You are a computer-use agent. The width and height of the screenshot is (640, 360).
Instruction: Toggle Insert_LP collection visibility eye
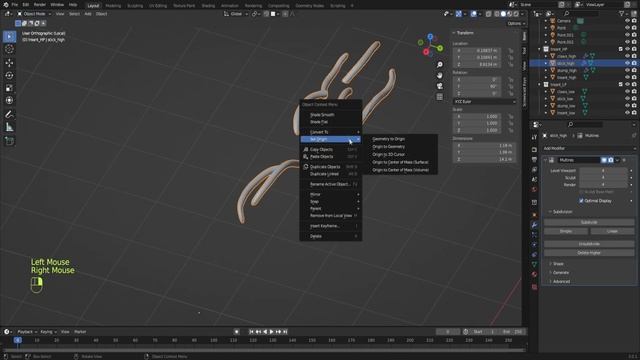pyautogui.click(x=627, y=84)
